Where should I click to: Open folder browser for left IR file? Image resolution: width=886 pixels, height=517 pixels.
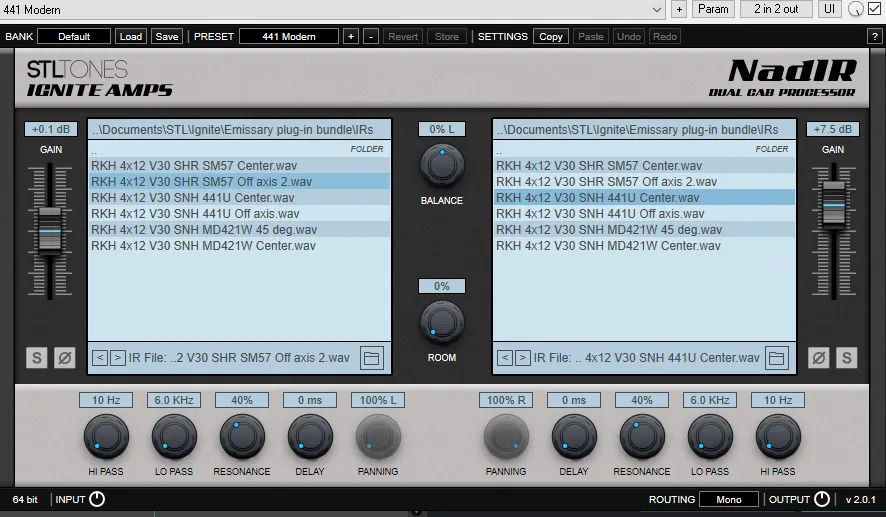click(x=371, y=358)
